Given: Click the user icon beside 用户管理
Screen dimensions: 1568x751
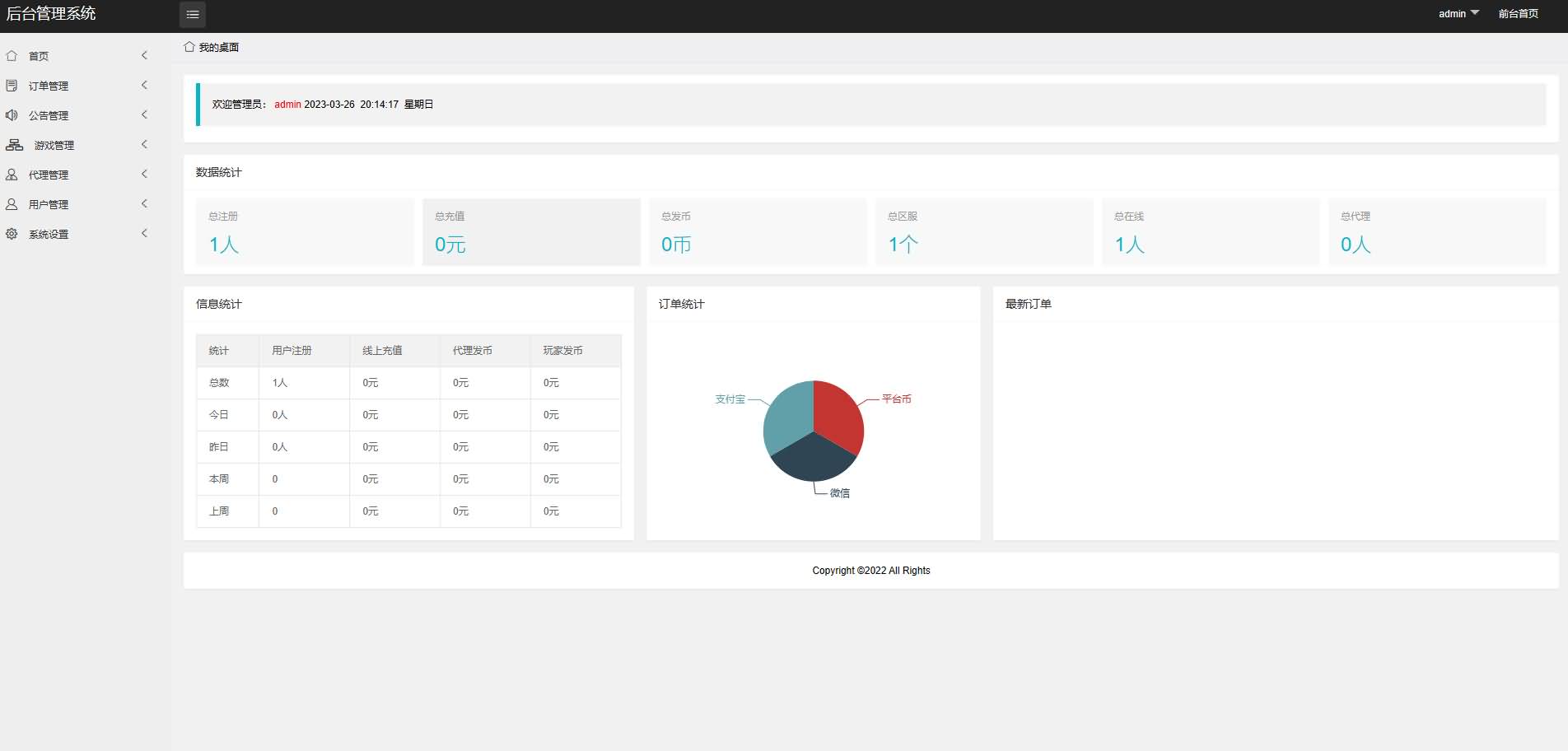Looking at the screenshot, I should pos(12,204).
